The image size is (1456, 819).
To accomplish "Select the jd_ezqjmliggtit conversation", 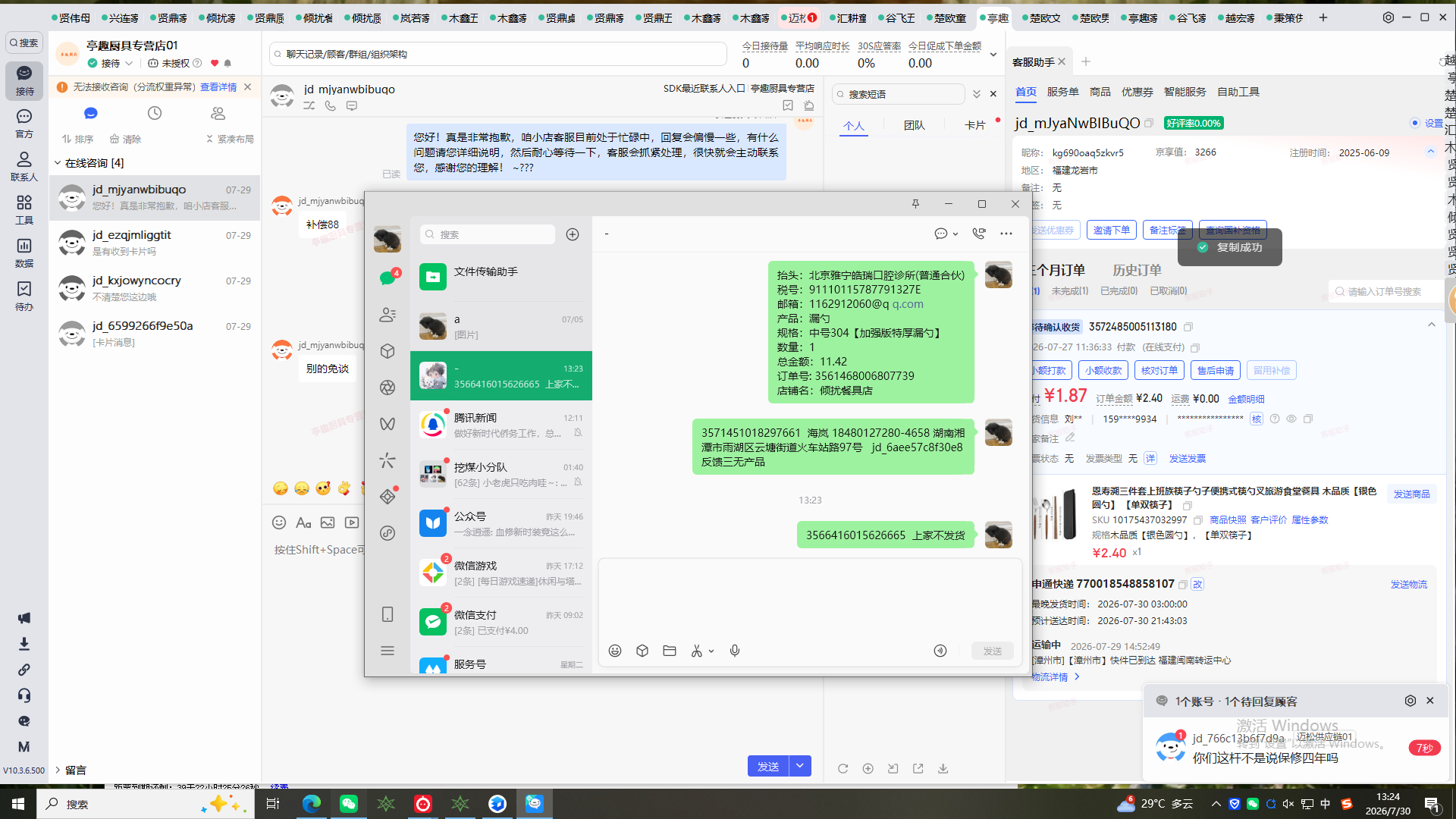I will click(x=155, y=243).
